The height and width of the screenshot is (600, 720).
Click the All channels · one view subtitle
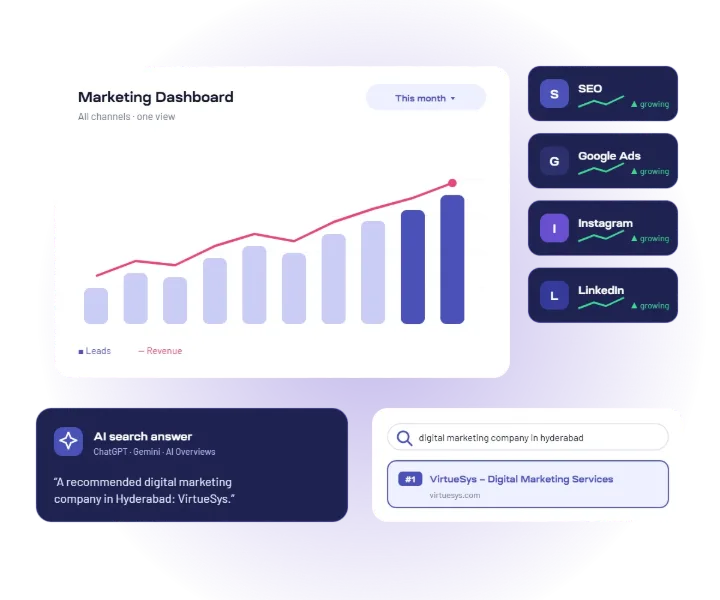pos(126,117)
